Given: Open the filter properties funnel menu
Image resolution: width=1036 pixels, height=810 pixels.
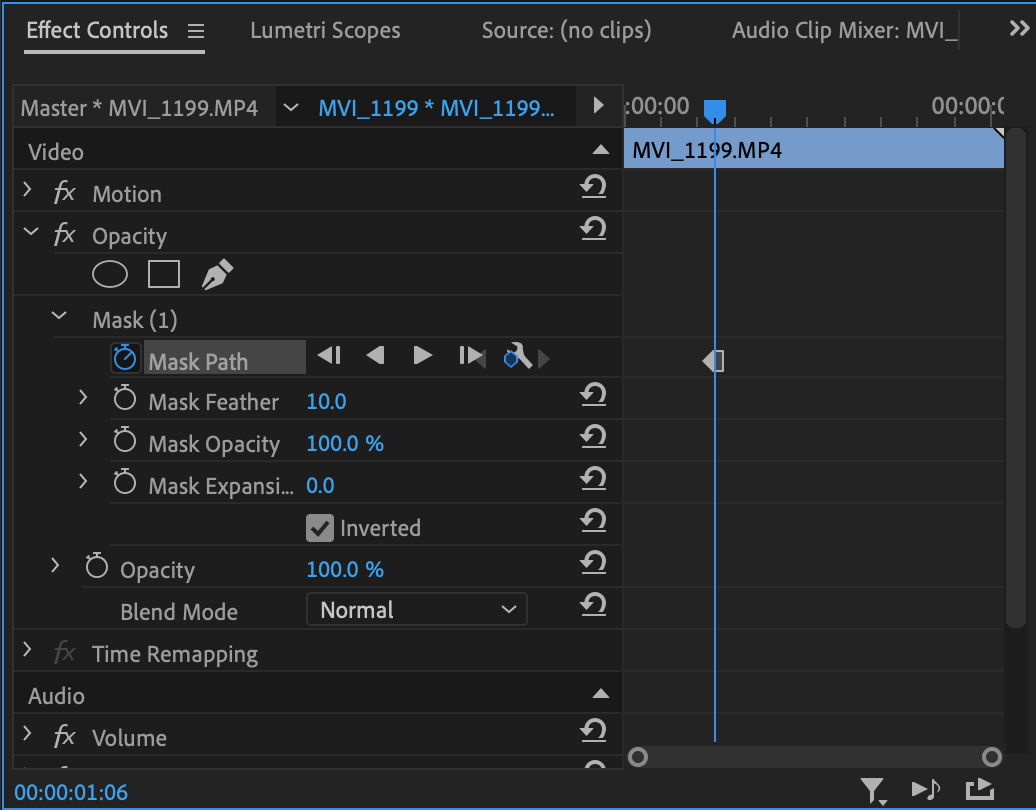Looking at the screenshot, I should pos(873,790).
